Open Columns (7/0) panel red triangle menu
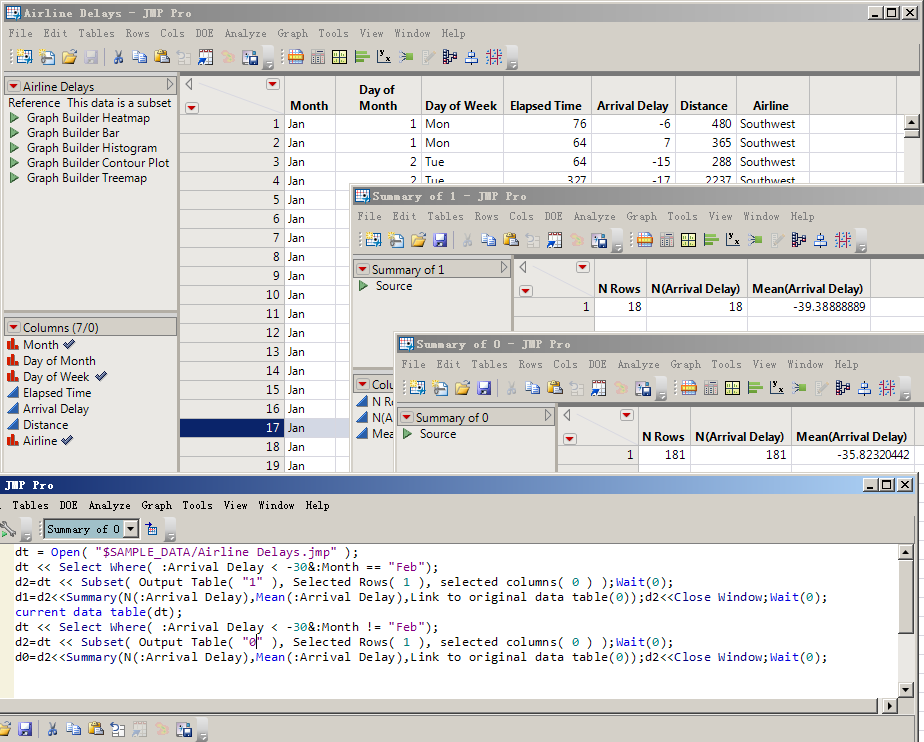This screenshot has height=742, width=924. click(x=13, y=328)
